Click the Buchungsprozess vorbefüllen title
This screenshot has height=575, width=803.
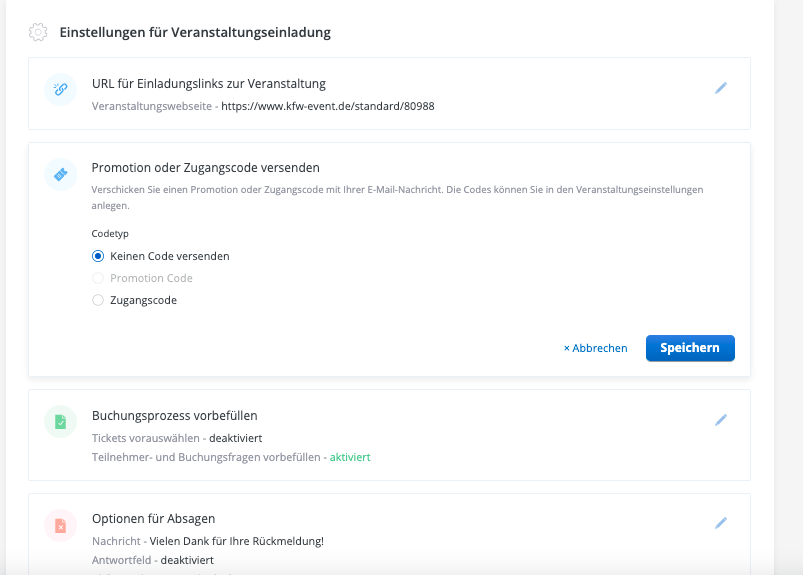click(174, 415)
